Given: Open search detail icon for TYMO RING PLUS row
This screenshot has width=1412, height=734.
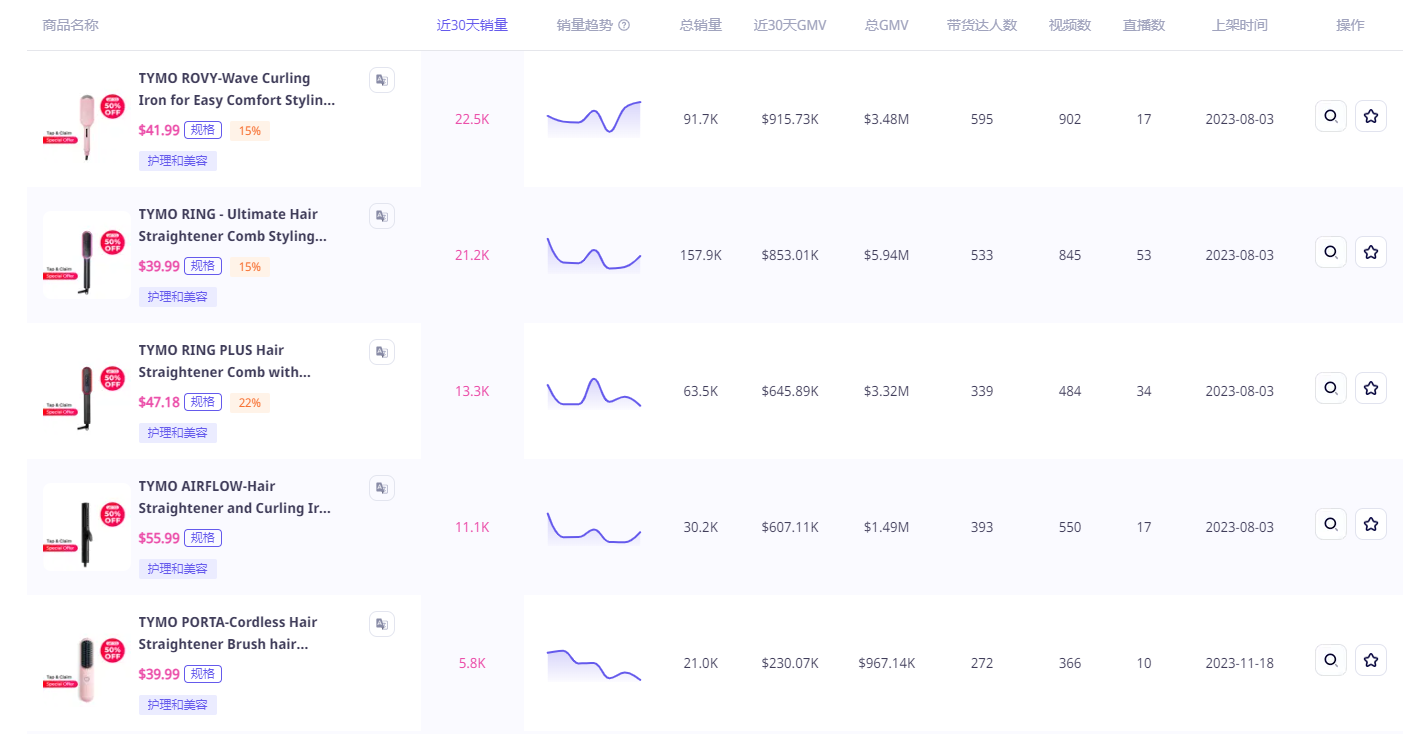Looking at the screenshot, I should click(x=1330, y=388).
